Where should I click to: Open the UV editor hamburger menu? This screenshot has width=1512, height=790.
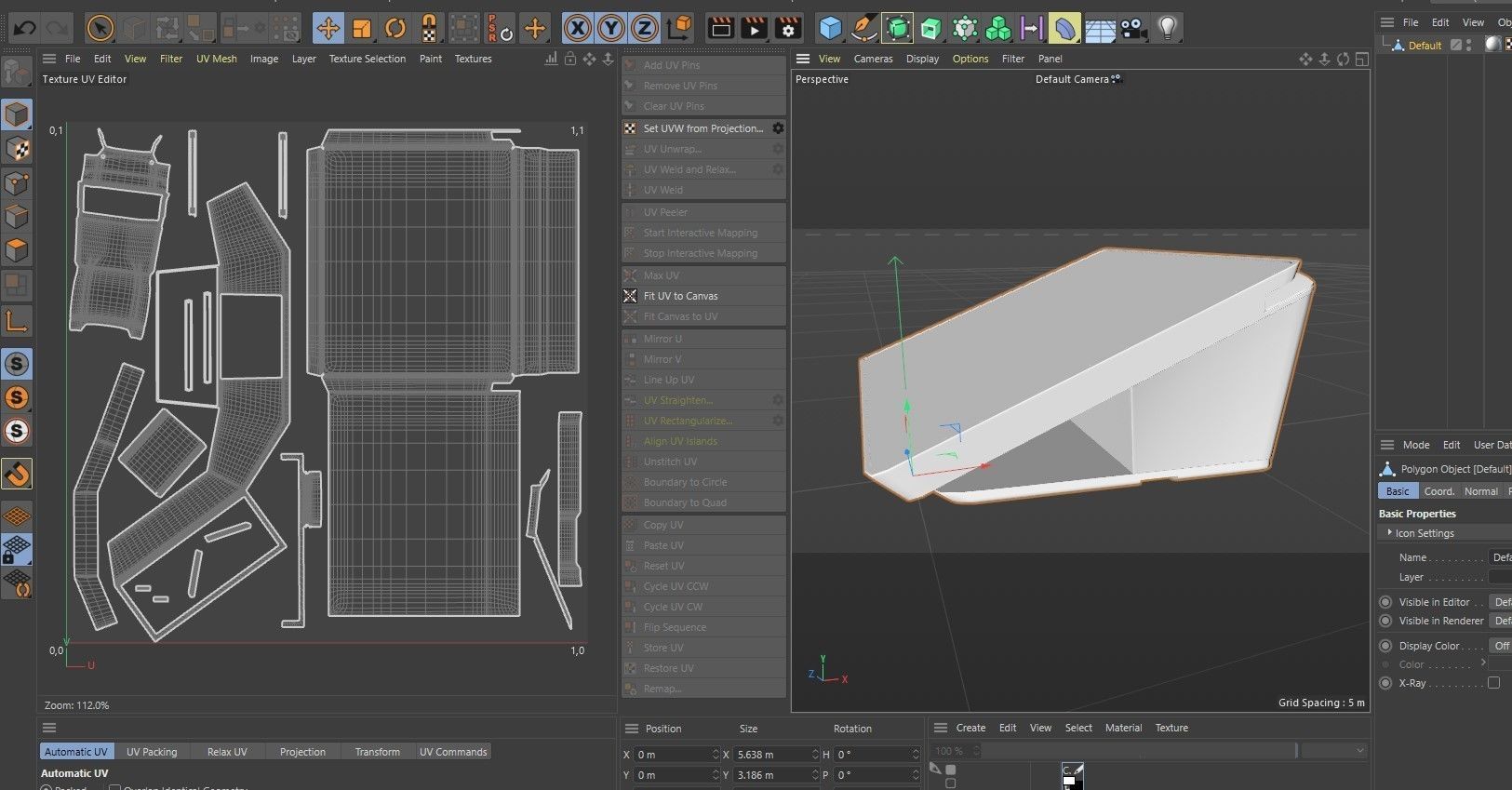pos(49,59)
